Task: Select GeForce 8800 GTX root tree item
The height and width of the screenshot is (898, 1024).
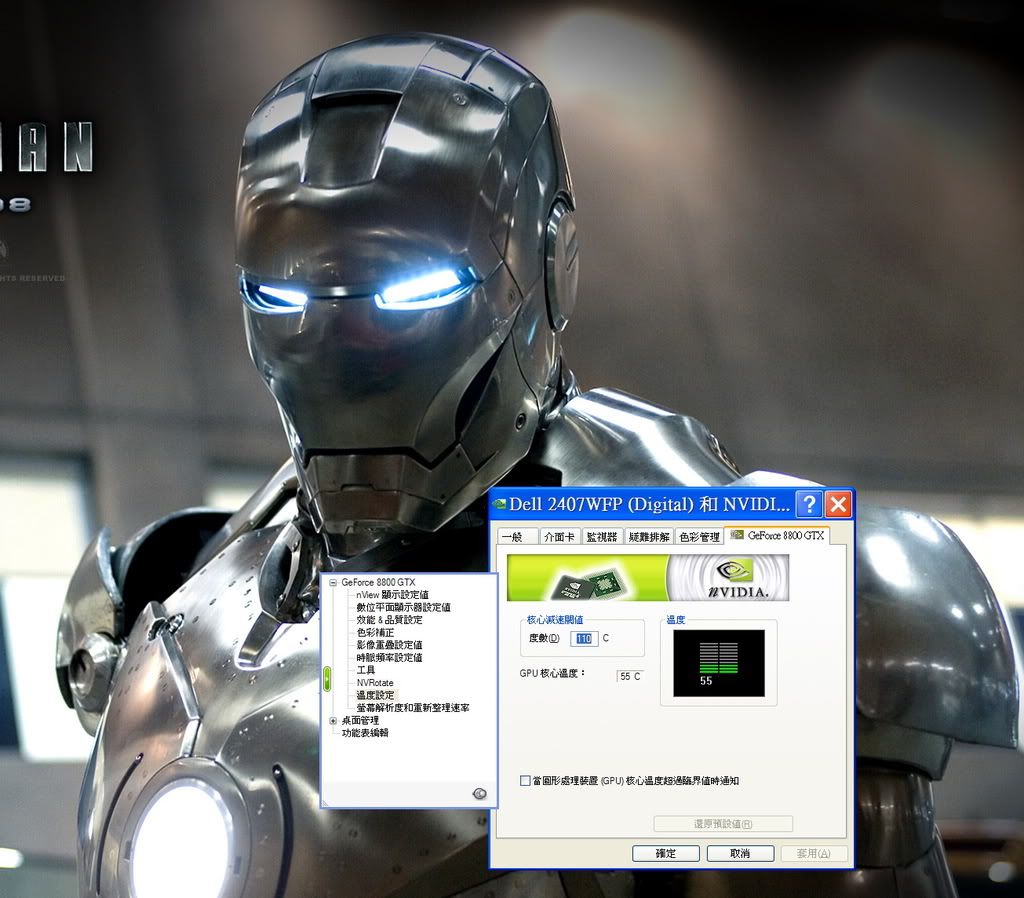Action: pos(378,582)
